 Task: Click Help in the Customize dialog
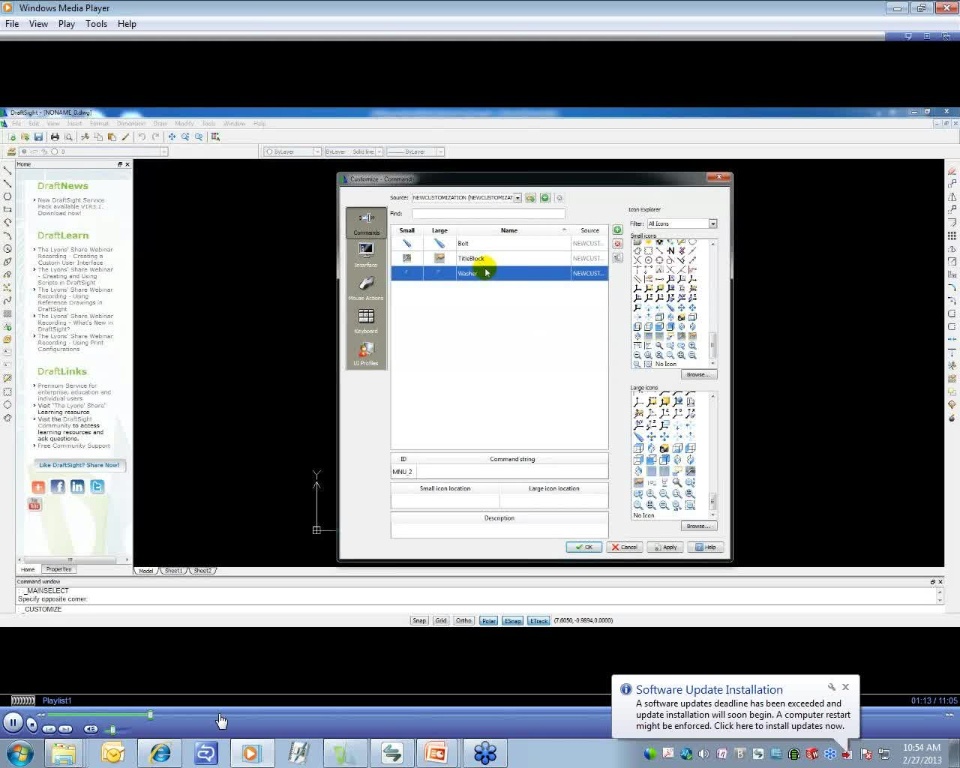coord(706,547)
